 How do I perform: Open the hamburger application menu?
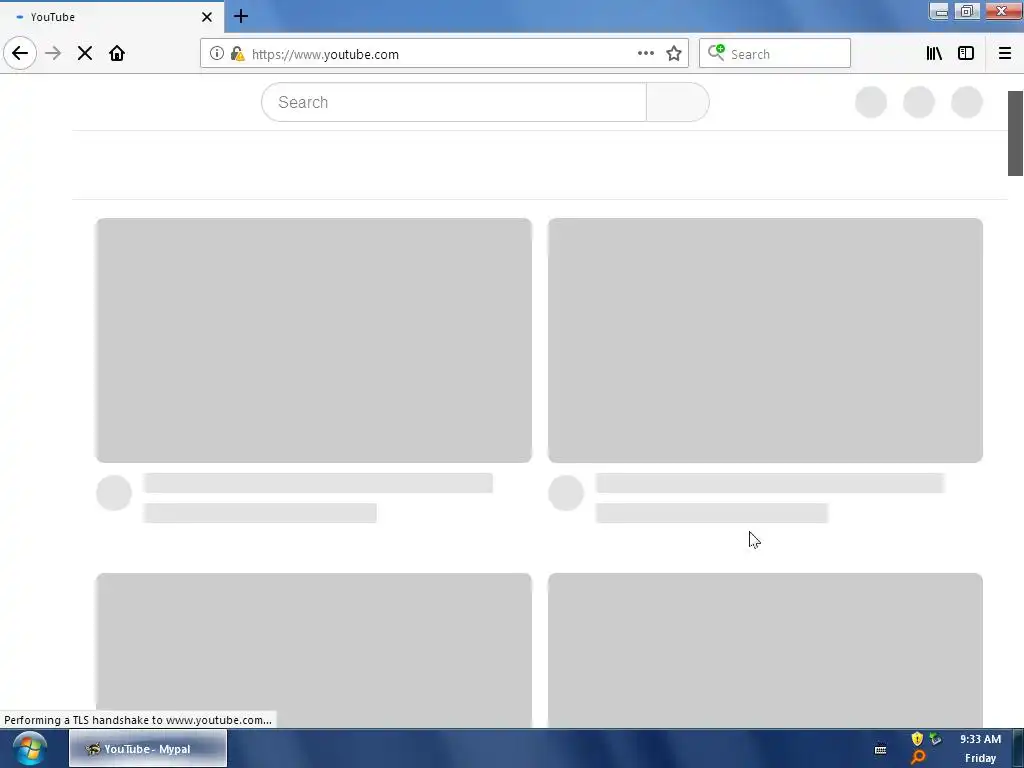(x=1005, y=54)
